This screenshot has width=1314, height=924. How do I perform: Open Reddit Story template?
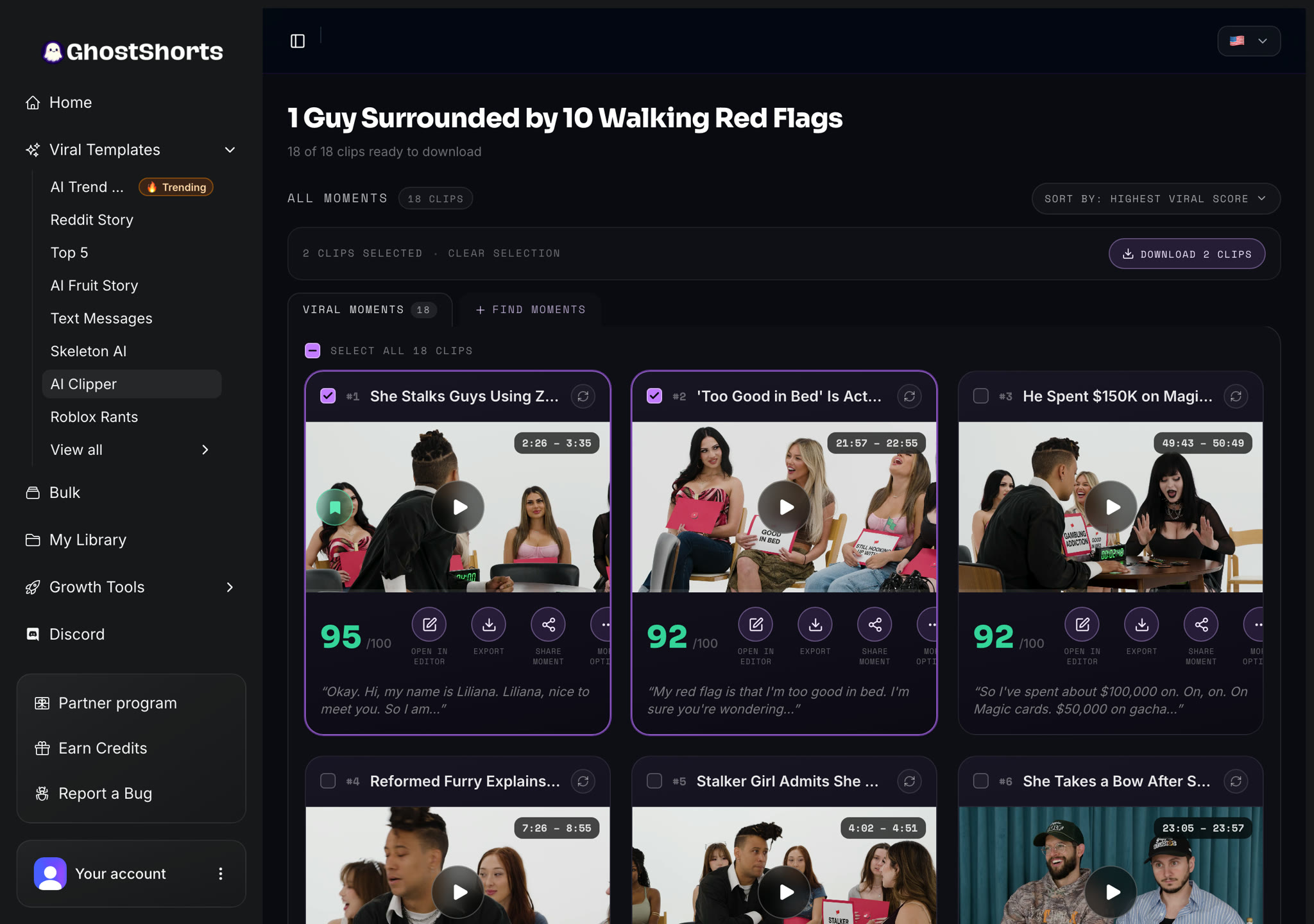92,219
